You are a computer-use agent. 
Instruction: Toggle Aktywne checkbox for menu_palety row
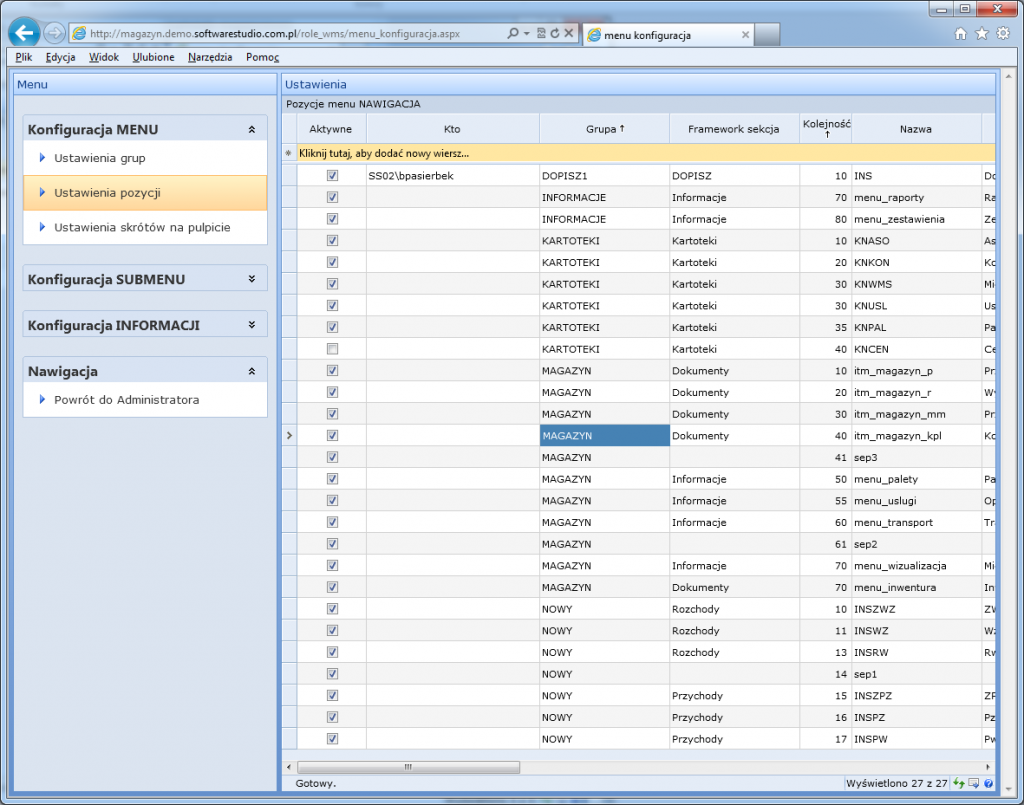[x=332, y=479]
